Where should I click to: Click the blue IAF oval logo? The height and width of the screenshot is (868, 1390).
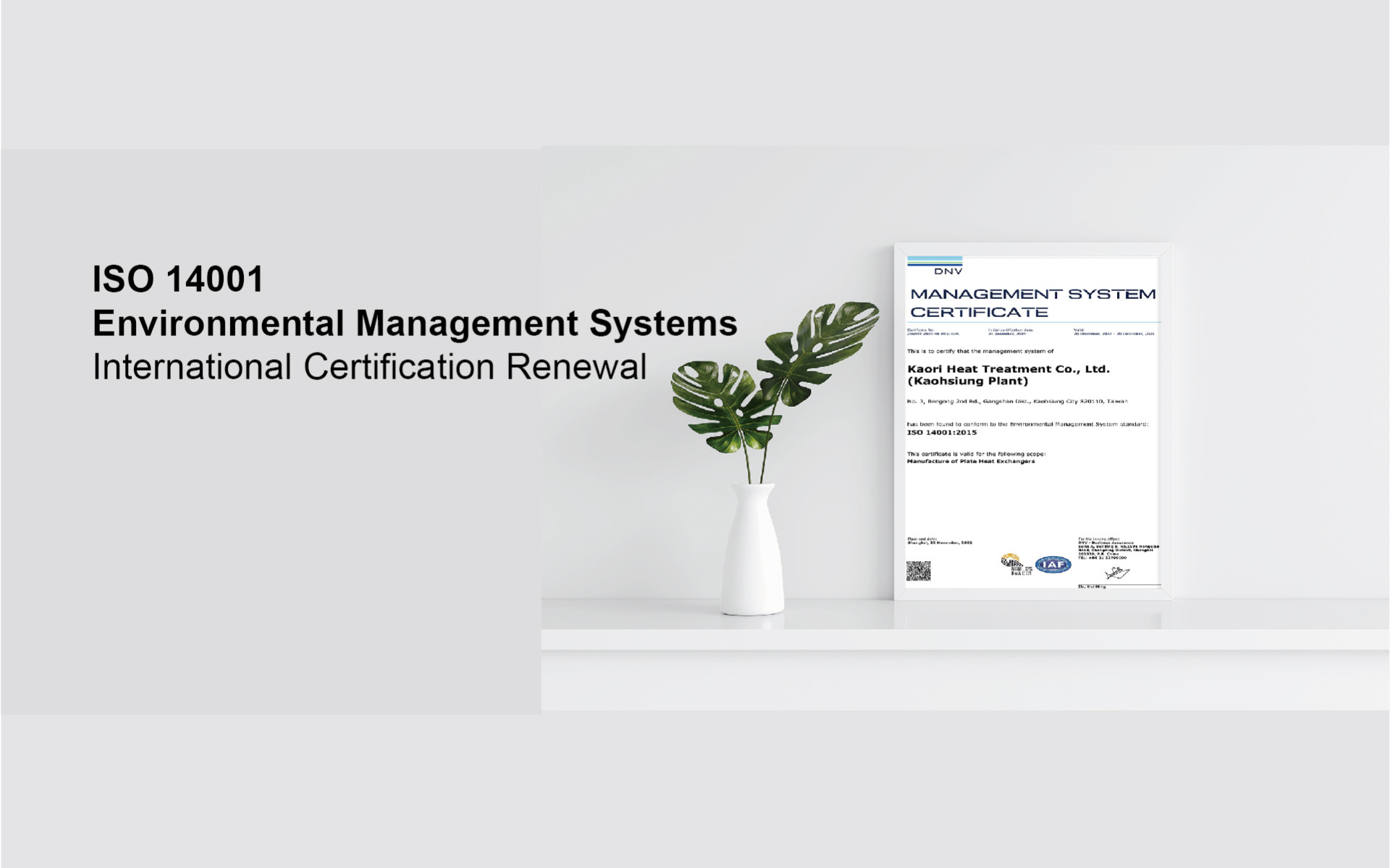click(1053, 565)
